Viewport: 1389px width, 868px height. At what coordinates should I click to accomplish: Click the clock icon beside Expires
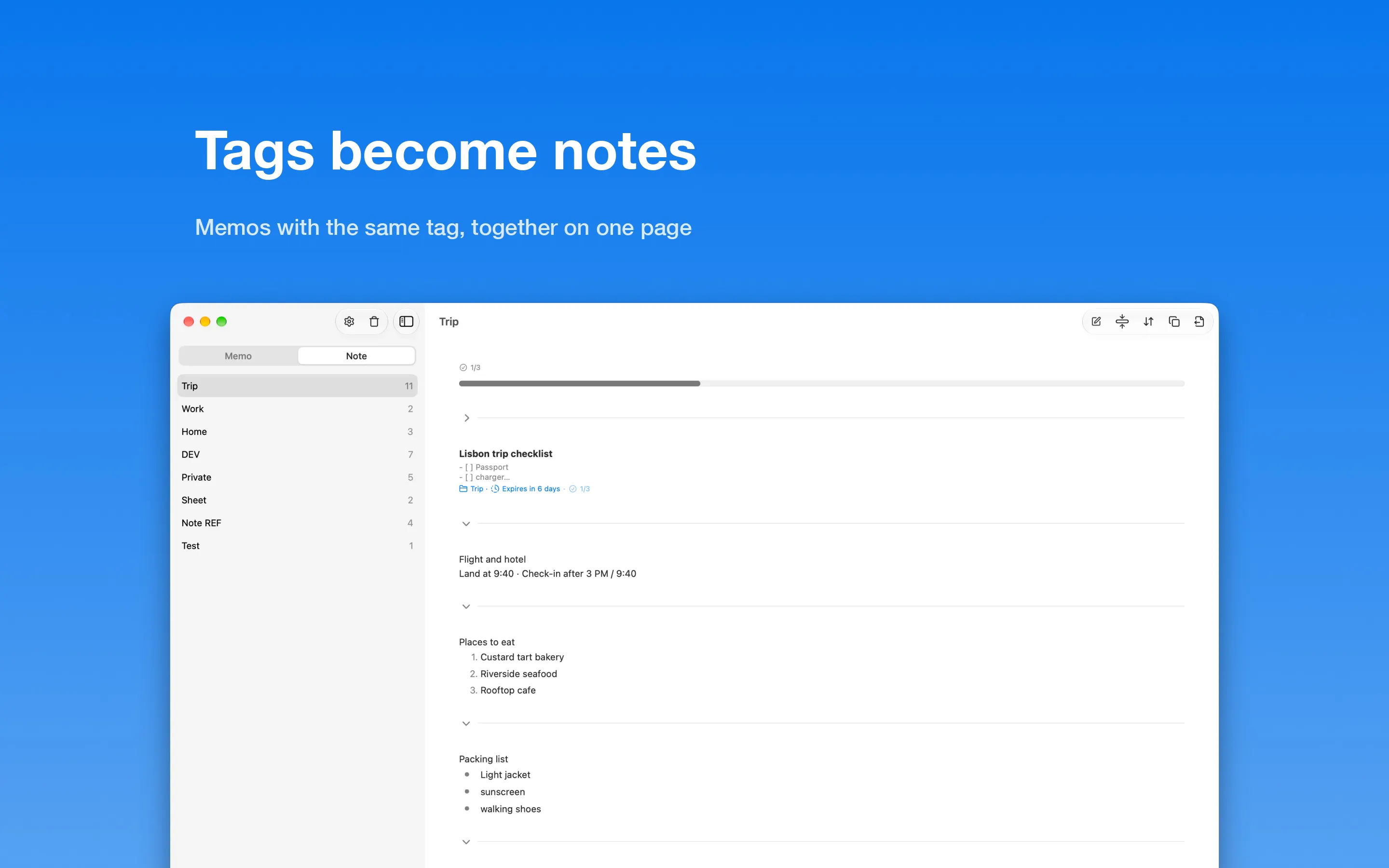[x=495, y=488]
